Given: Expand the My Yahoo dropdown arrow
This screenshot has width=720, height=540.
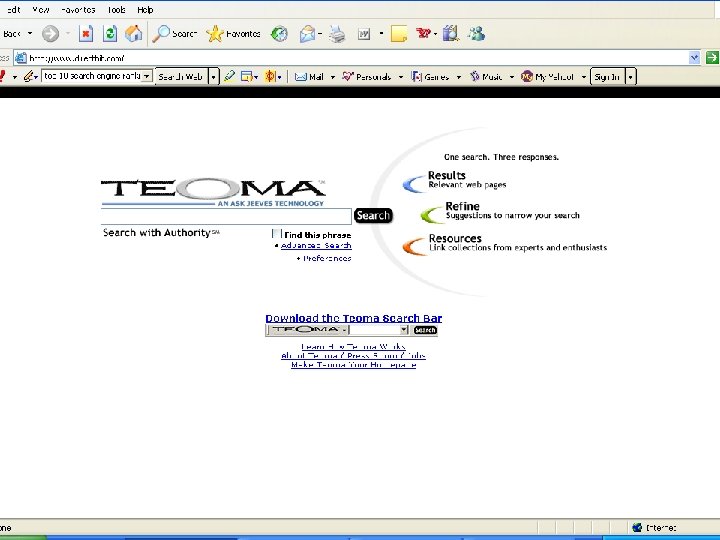Looking at the screenshot, I should [584, 77].
